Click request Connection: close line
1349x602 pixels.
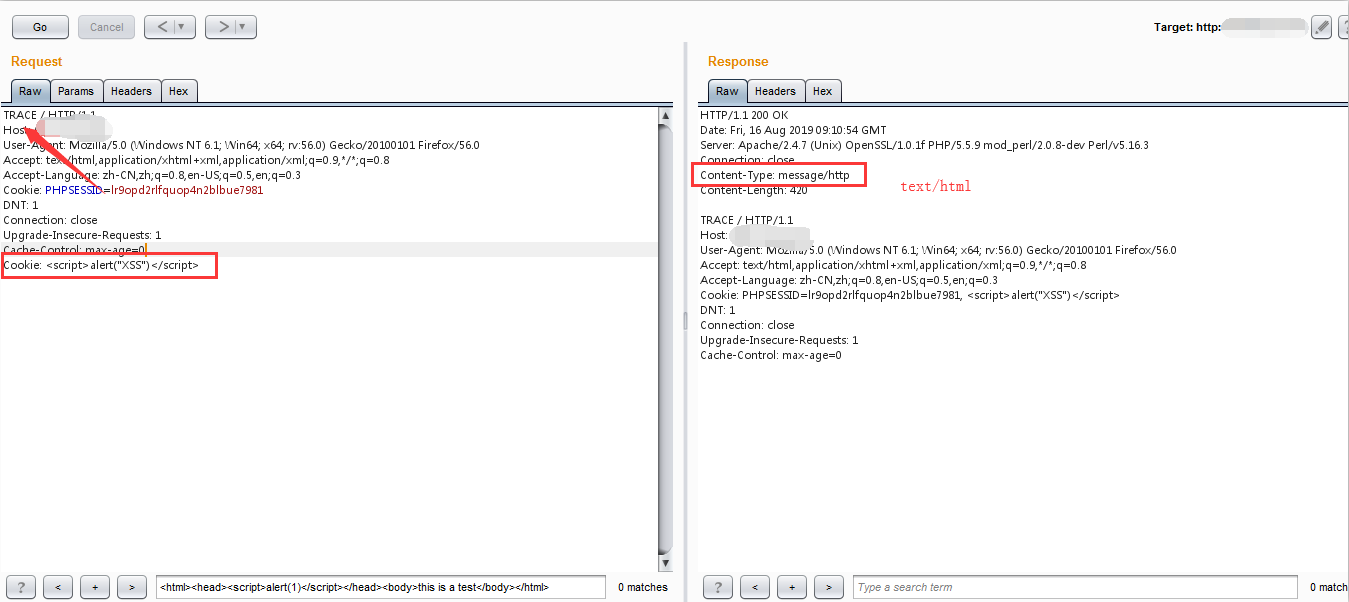pos(50,220)
